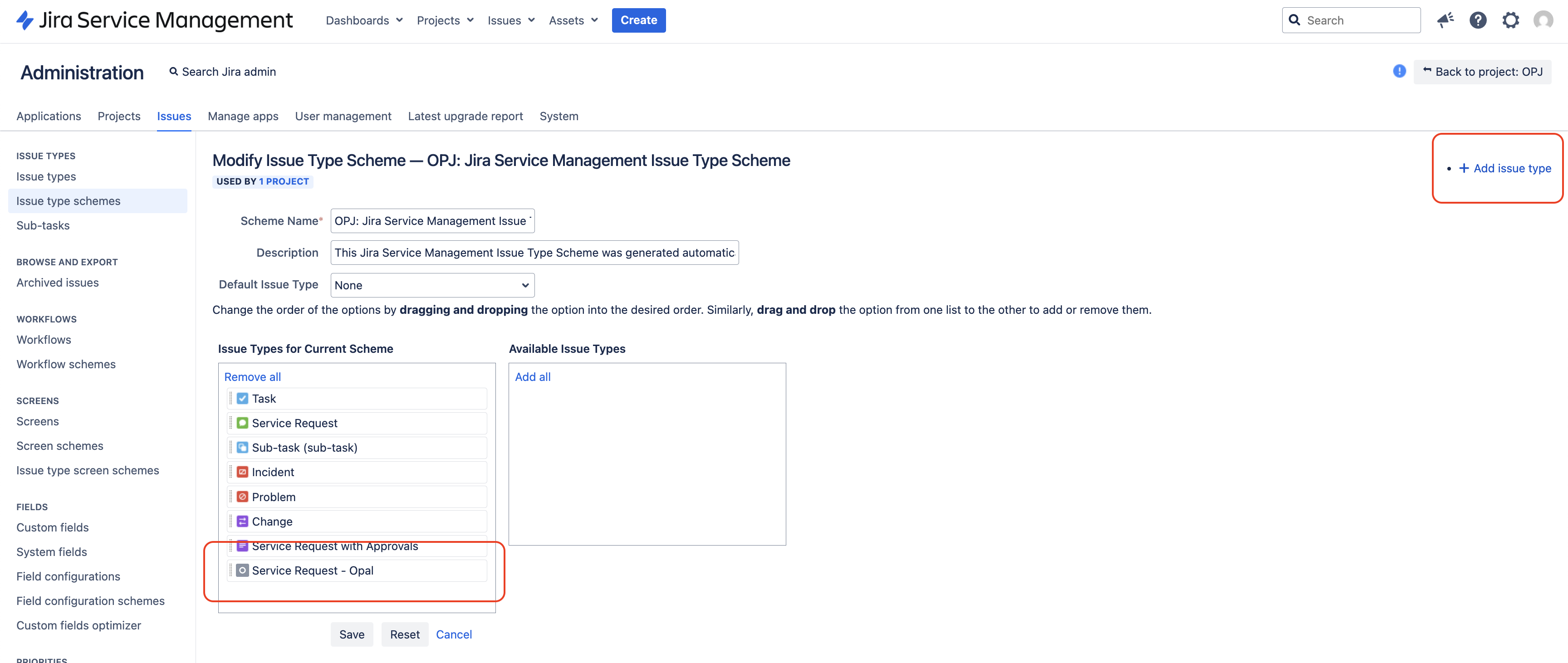1568x663 pixels.
Task: Click the Incident issue type icon
Action: 242,472
